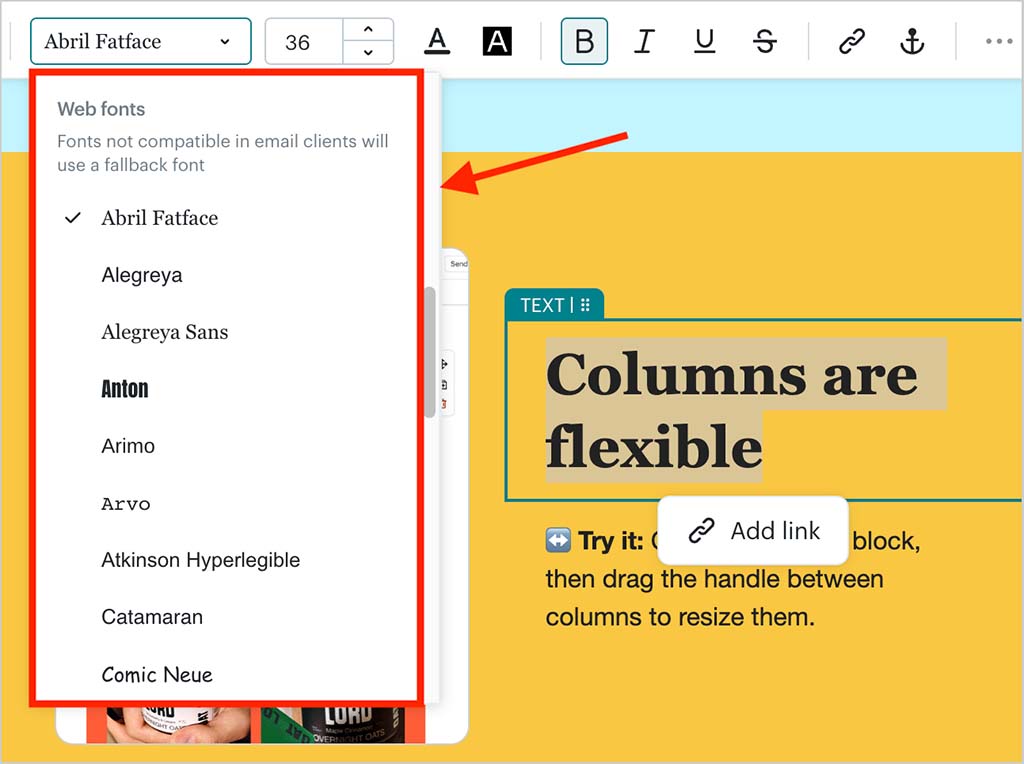Choose Atkinson Hyperlegible font
Screen dimensions: 1024x764
[x=225, y=560]
